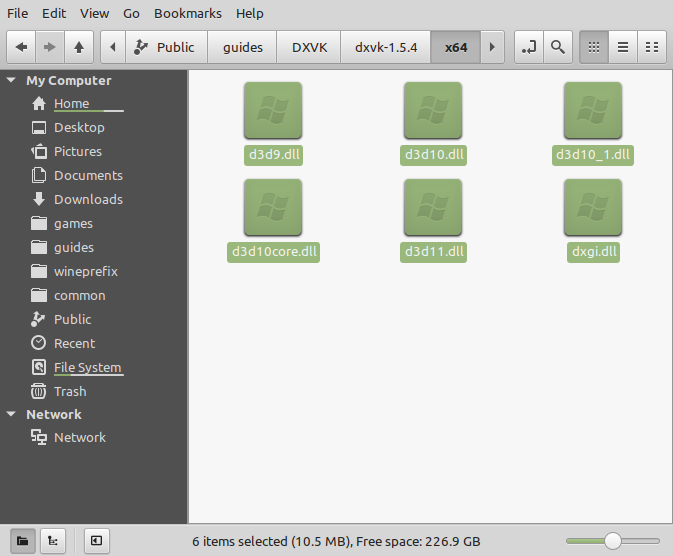Open the Help menu
This screenshot has height=556, width=673.
click(250, 14)
